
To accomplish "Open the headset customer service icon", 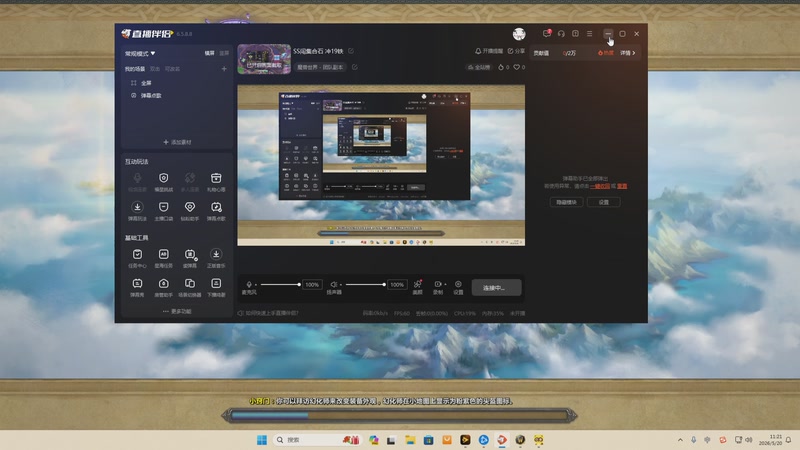I will point(561,34).
